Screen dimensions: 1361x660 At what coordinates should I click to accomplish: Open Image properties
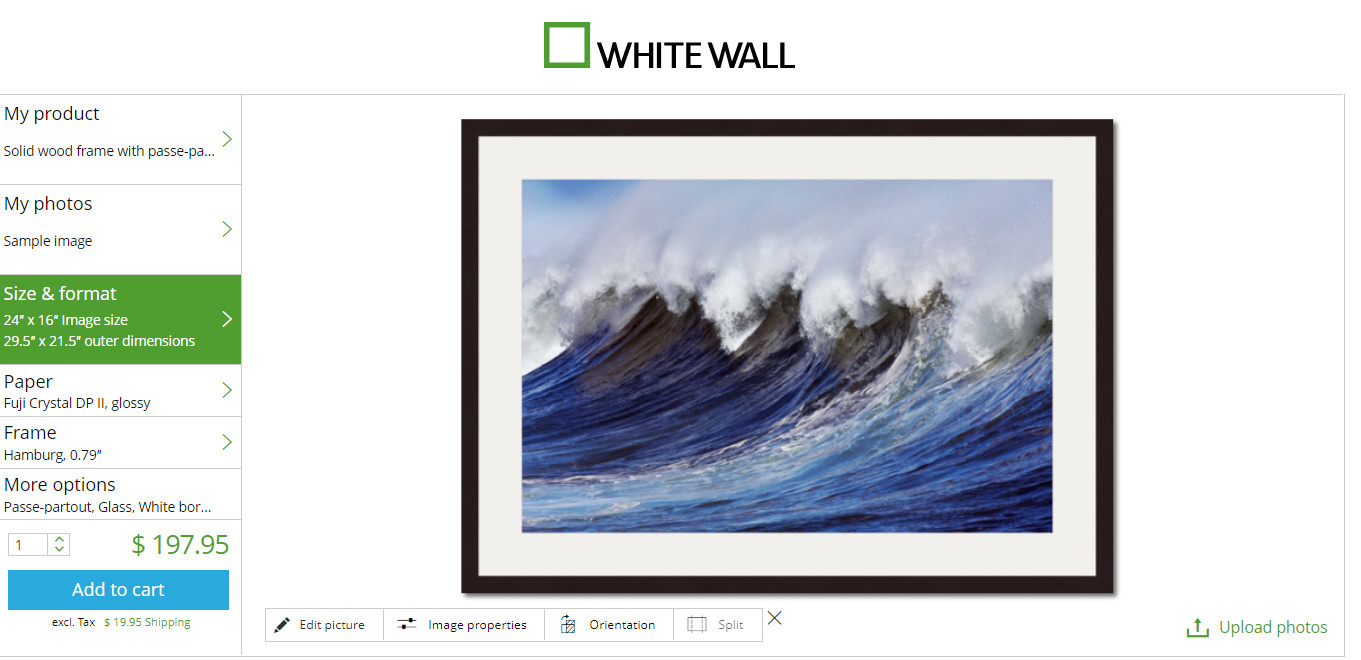(x=463, y=625)
